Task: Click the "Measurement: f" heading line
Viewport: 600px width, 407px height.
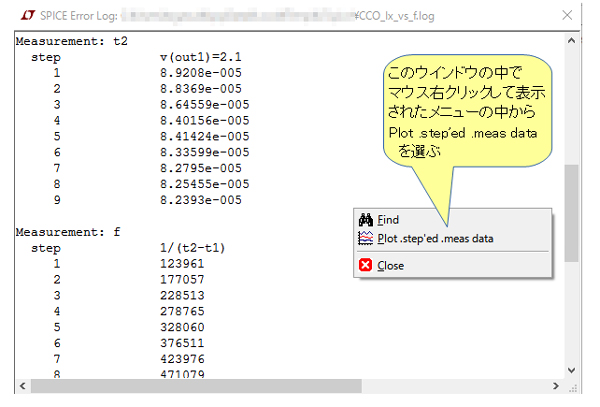Action: (x=68, y=231)
